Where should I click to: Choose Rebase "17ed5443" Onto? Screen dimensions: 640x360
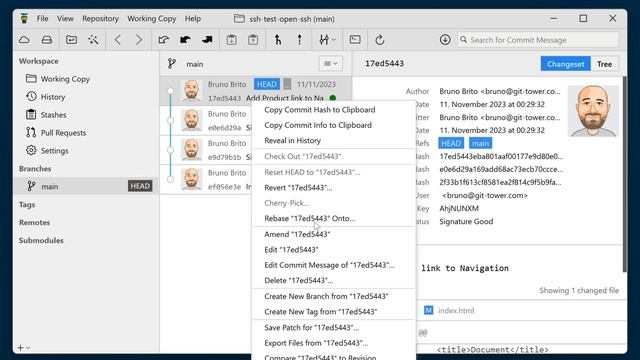(334, 218)
